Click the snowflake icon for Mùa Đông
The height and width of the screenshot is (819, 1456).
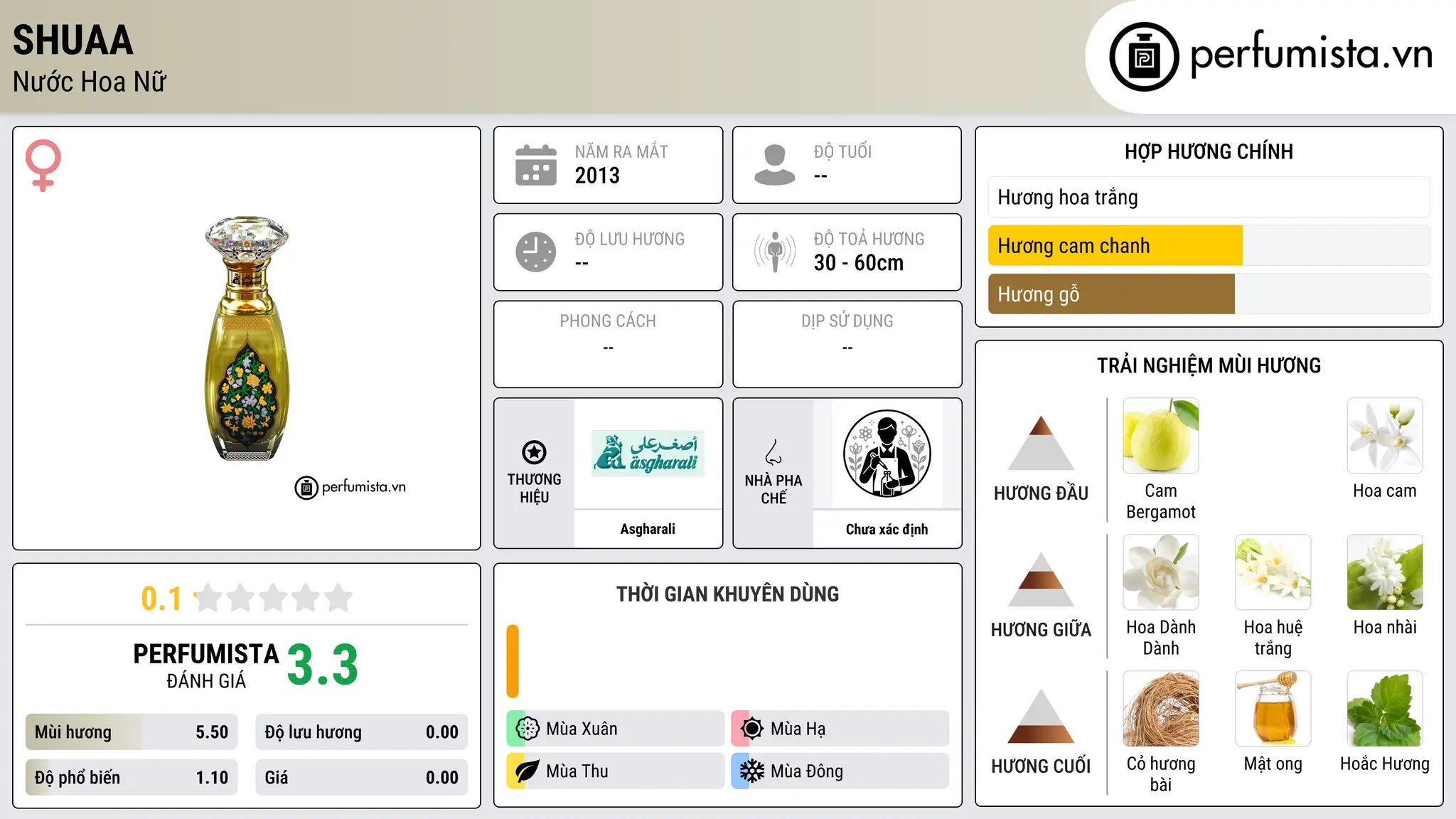click(752, 771)
